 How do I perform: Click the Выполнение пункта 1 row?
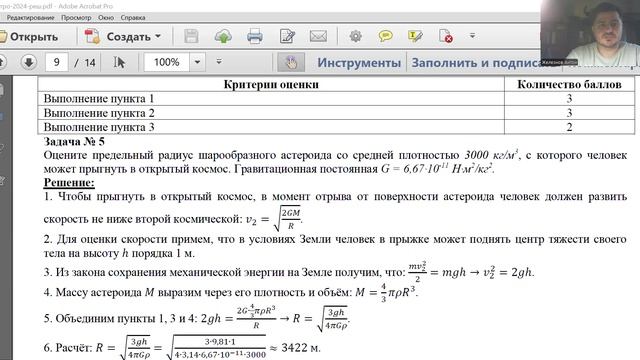336,98
